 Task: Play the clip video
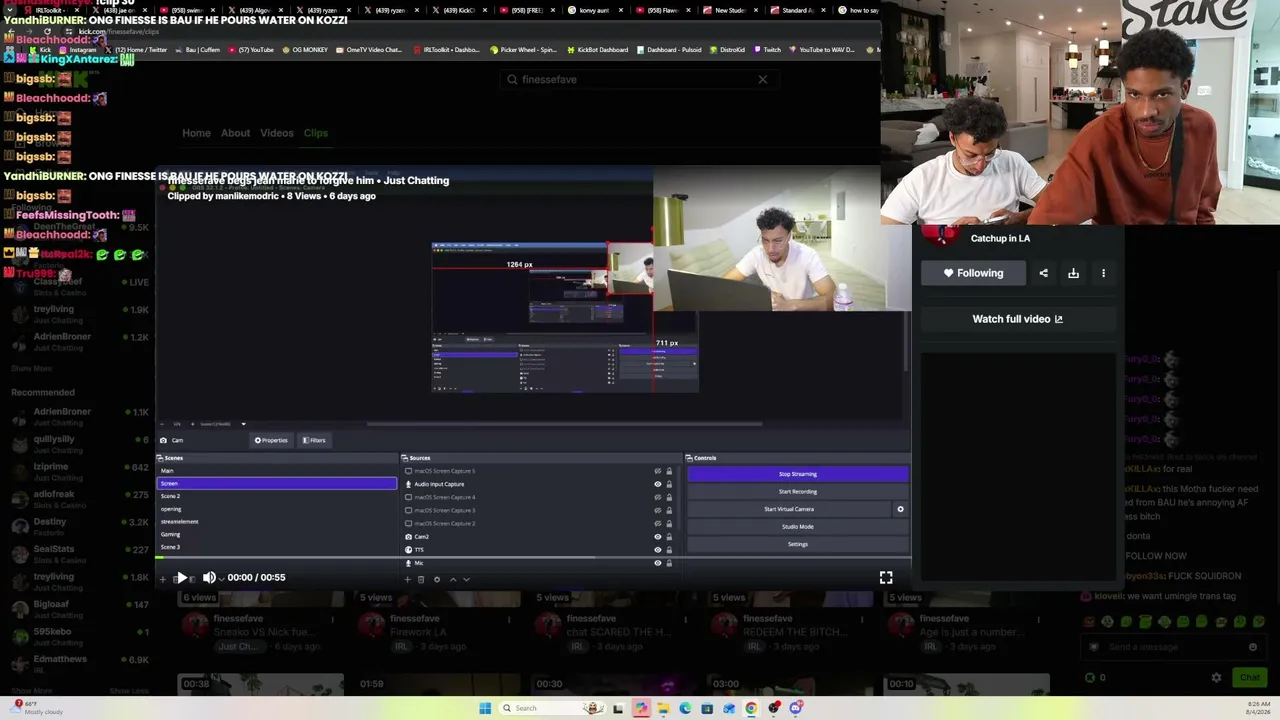click(x=181, y=577)
